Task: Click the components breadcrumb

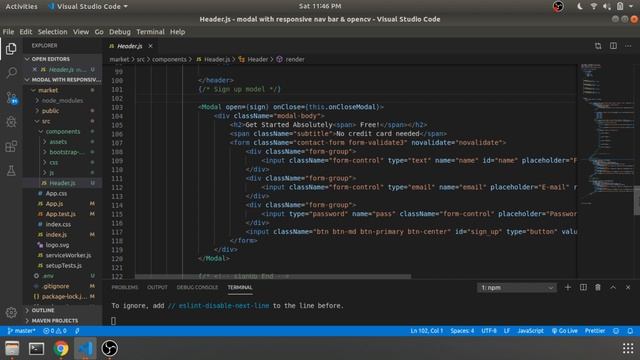Action: (169, 60)
